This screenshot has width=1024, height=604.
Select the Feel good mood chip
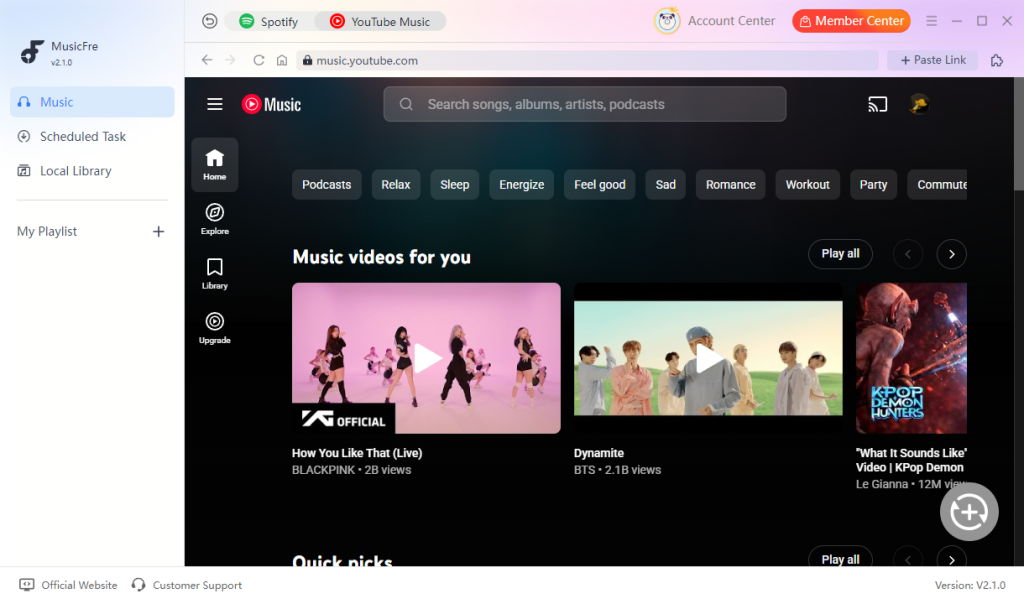(x=600, y=185)
